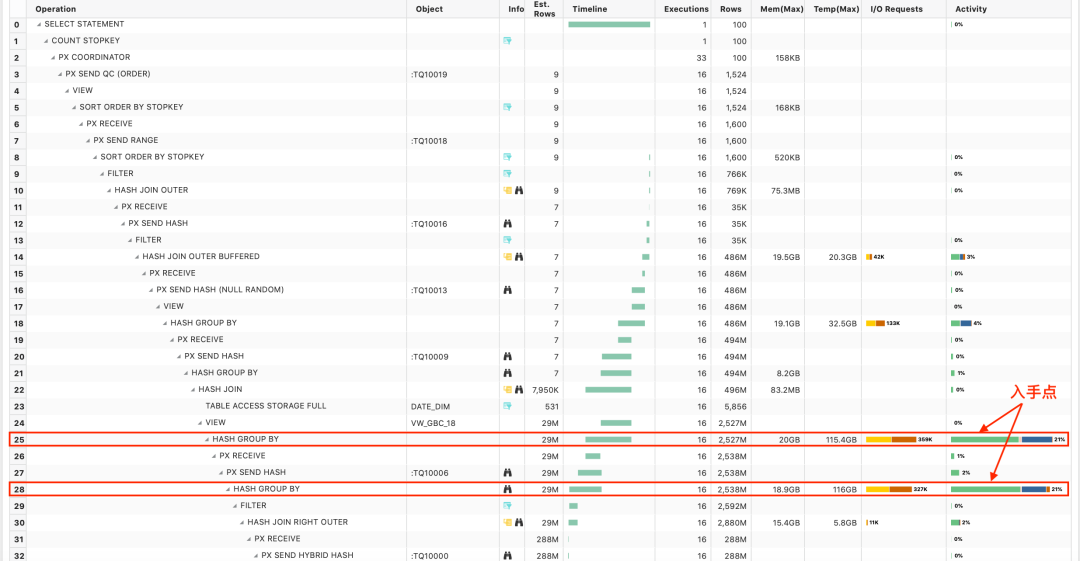
Task: Click binoculars icon on row 28 HASH GROUP BY
Action: (x=508, y=489)
